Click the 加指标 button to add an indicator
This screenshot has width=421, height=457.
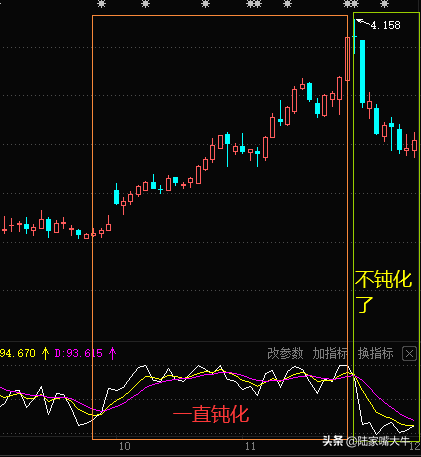[330, 353]
